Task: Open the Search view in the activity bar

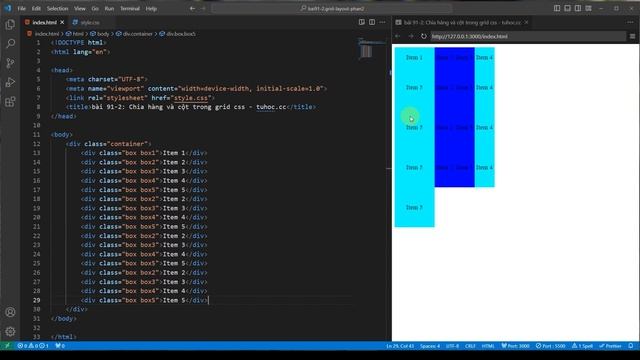Action: (10, 43)
